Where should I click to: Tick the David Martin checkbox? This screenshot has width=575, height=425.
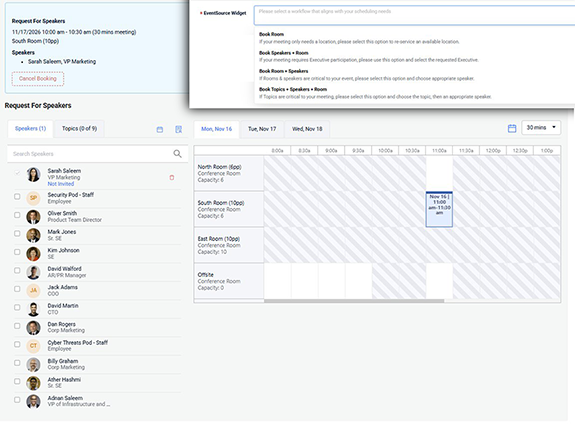17,307
